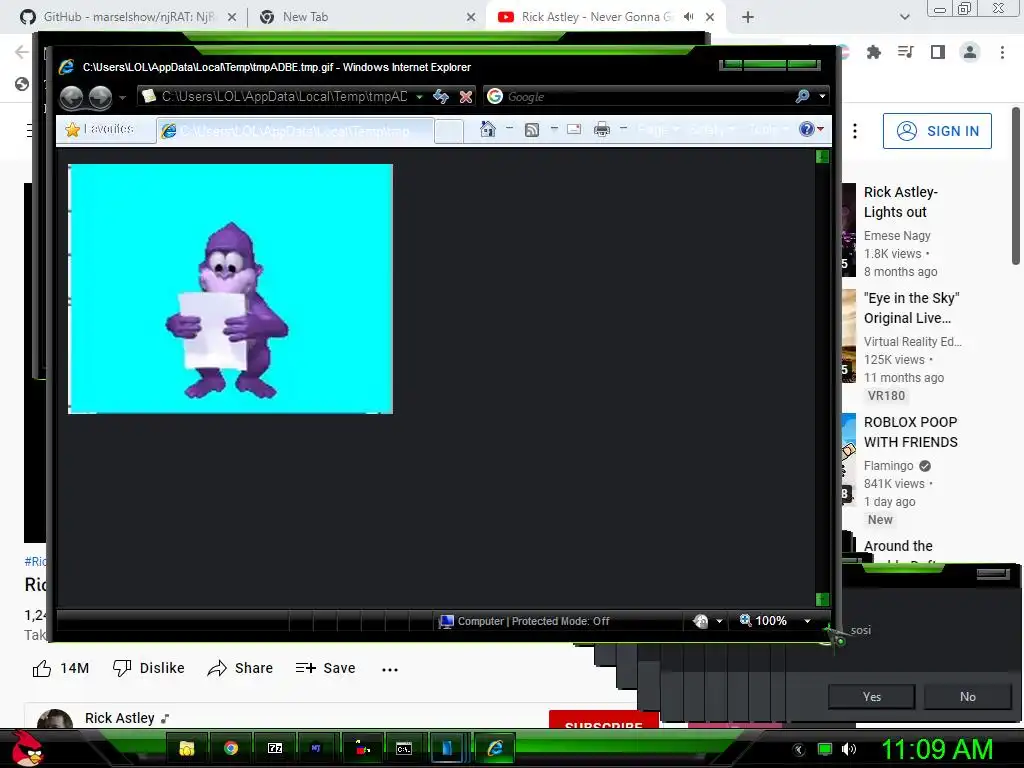Open Rick Astley Lights out video
Viewport: 1024px width, 768px height.
901,202
